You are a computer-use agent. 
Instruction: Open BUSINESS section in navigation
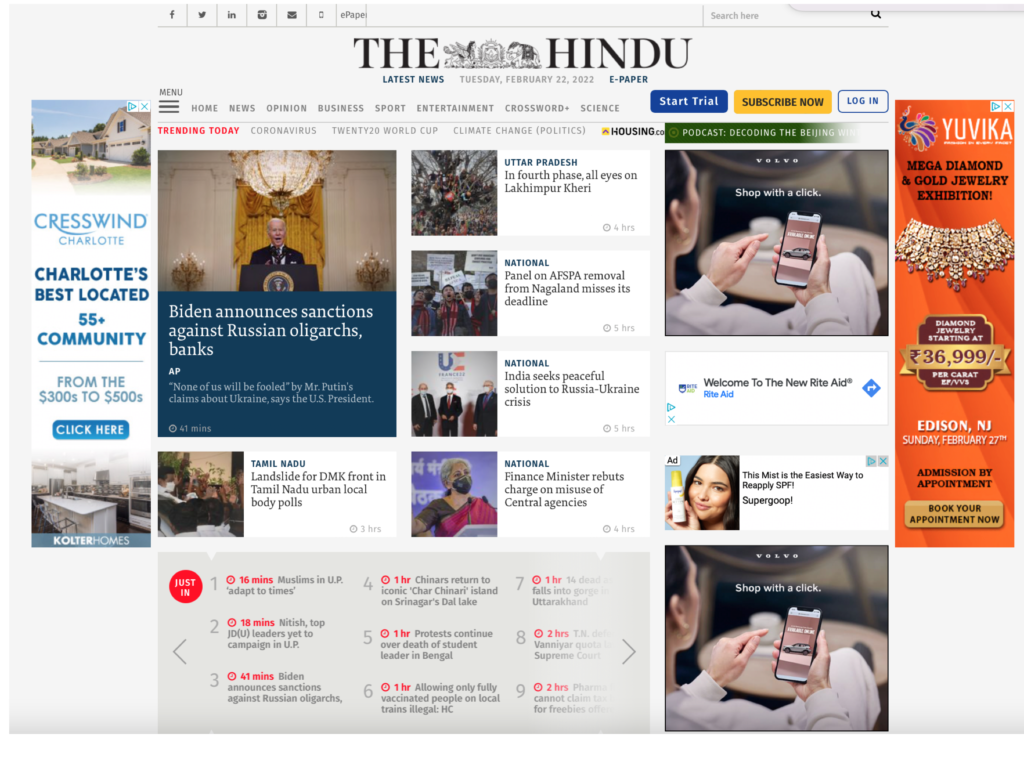pyautogui.click(x=341, y=108)
